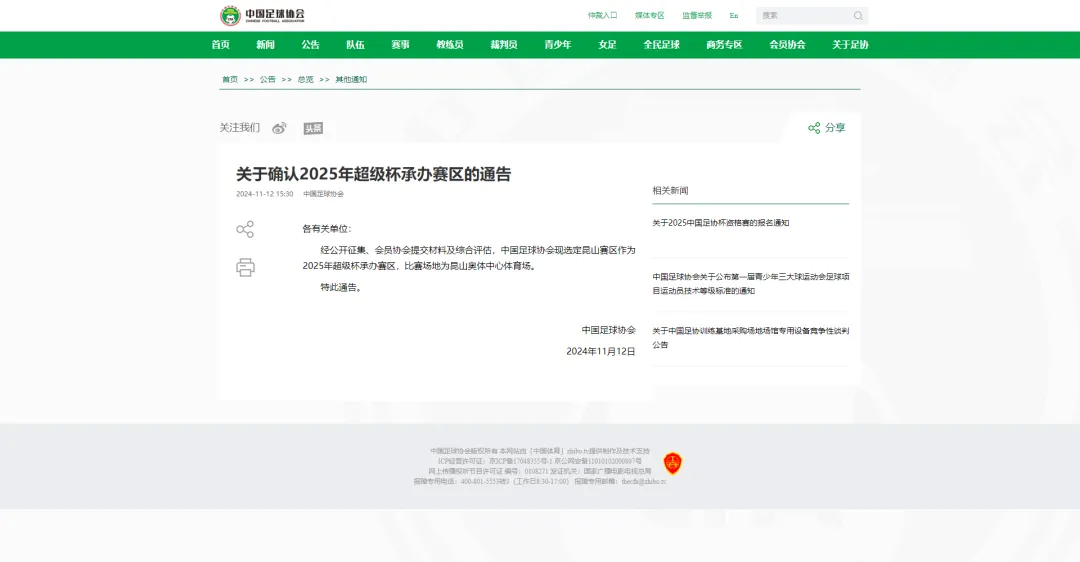Click the share icon left of article

tap(245, 229)
